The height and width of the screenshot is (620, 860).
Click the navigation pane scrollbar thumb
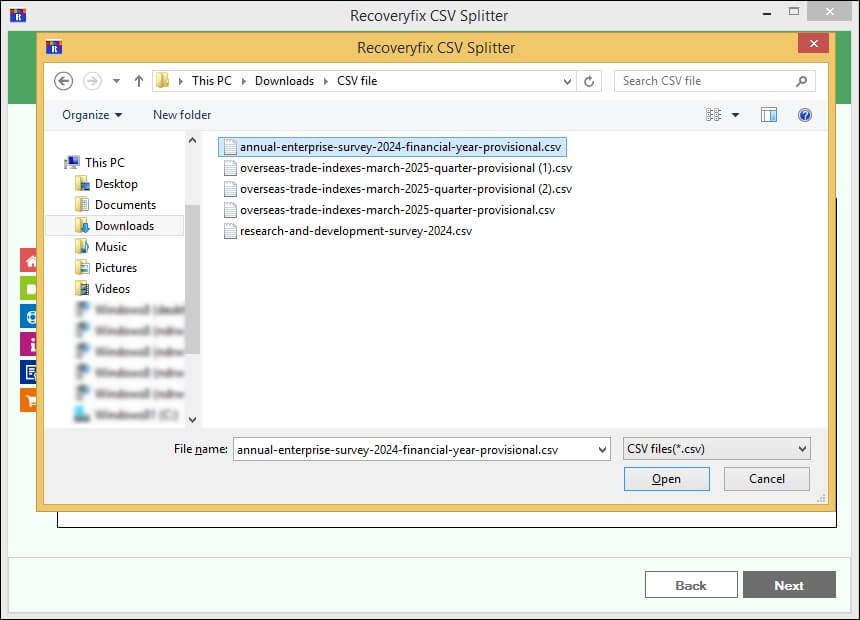(x=193, y=279)
